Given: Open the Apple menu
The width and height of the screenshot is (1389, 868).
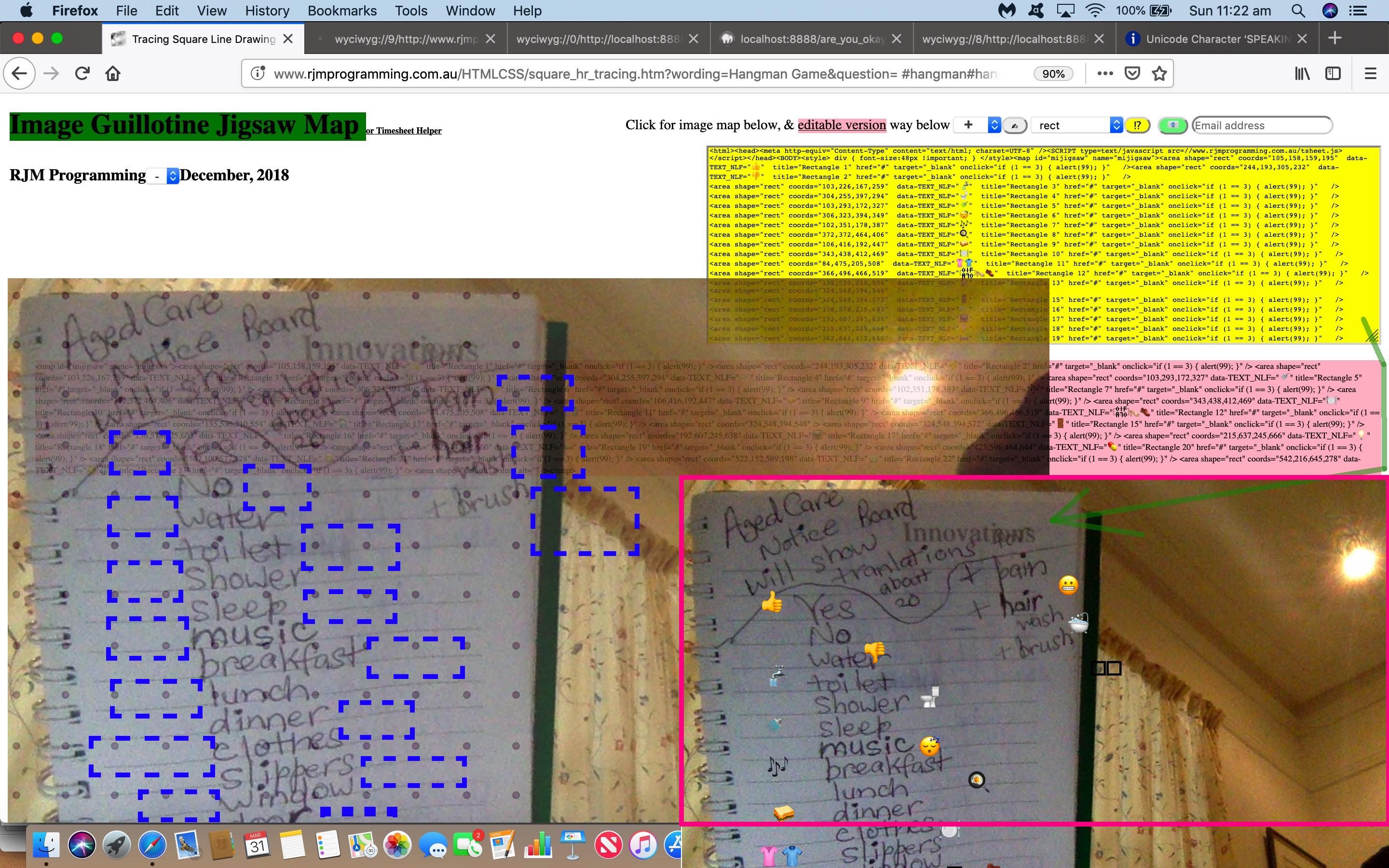Looking at the screenshot, I should [x=26, y=10].
